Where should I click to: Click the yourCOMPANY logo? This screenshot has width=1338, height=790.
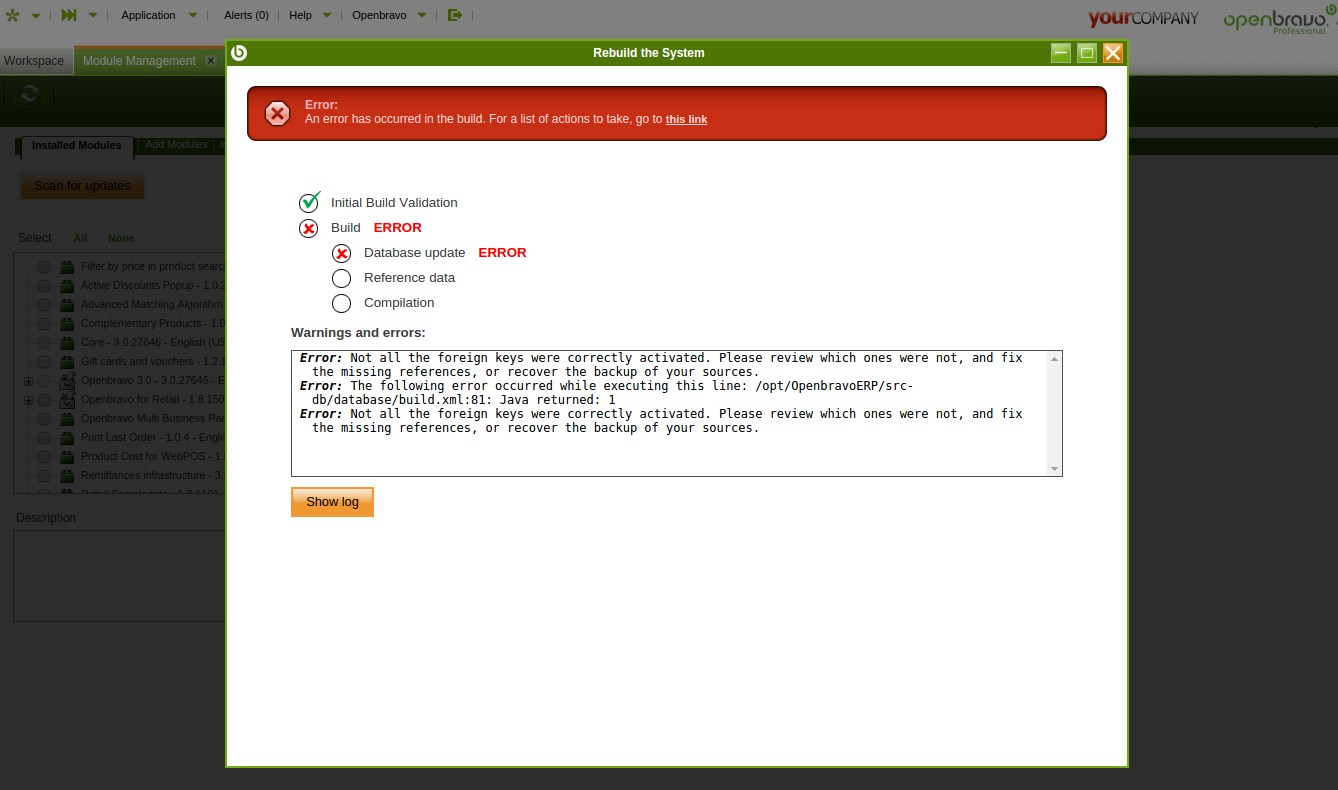[x=1143, y=18]
